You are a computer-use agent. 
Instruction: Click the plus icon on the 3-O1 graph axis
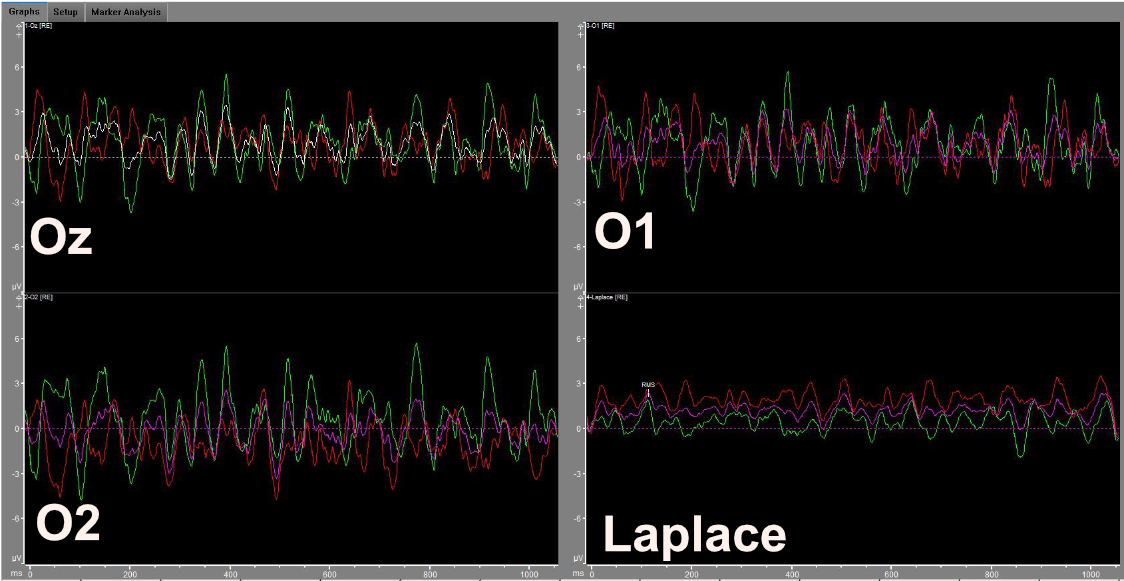tap(582, 33)
